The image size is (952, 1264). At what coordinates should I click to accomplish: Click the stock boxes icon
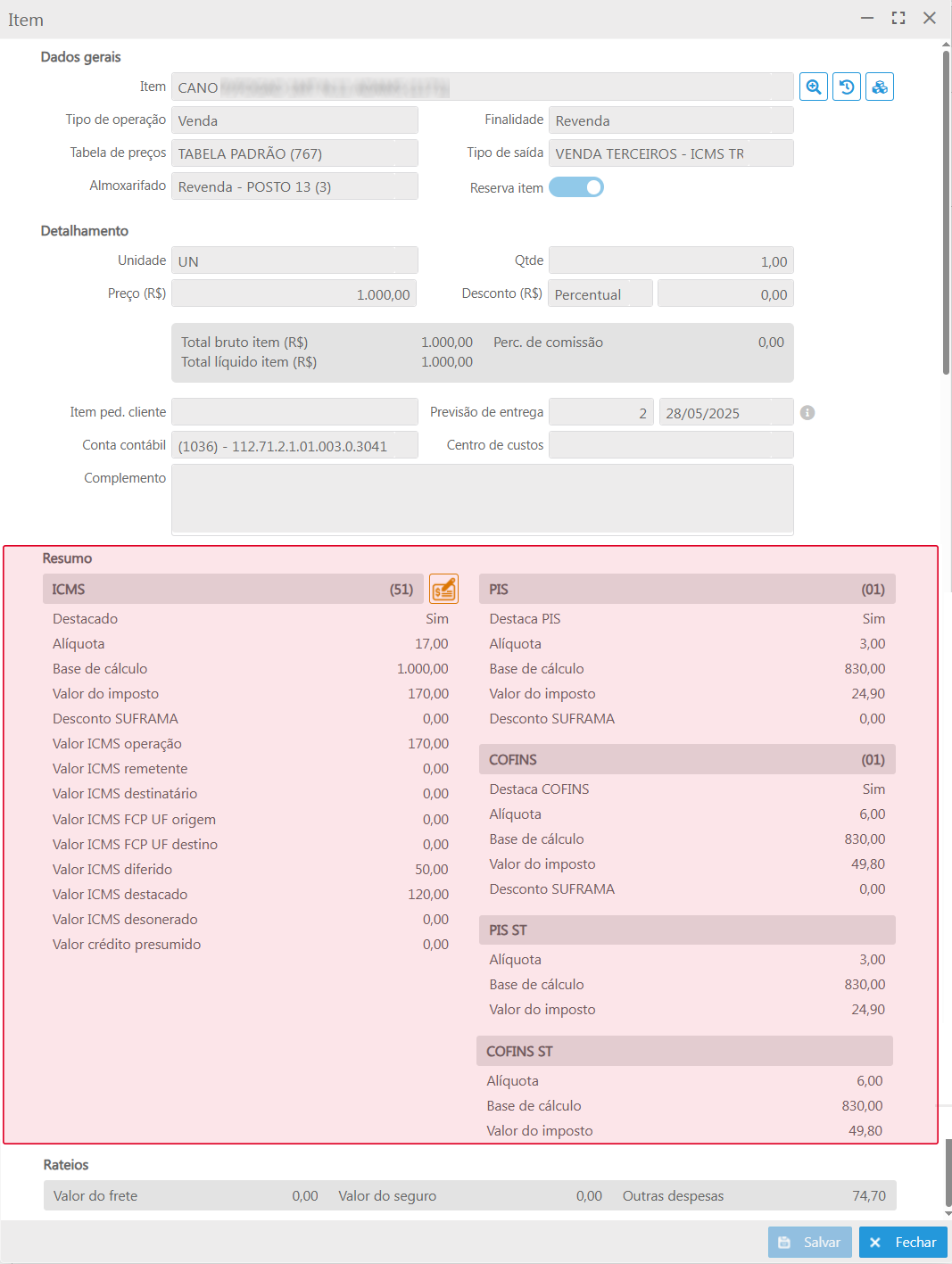[879, 87]
